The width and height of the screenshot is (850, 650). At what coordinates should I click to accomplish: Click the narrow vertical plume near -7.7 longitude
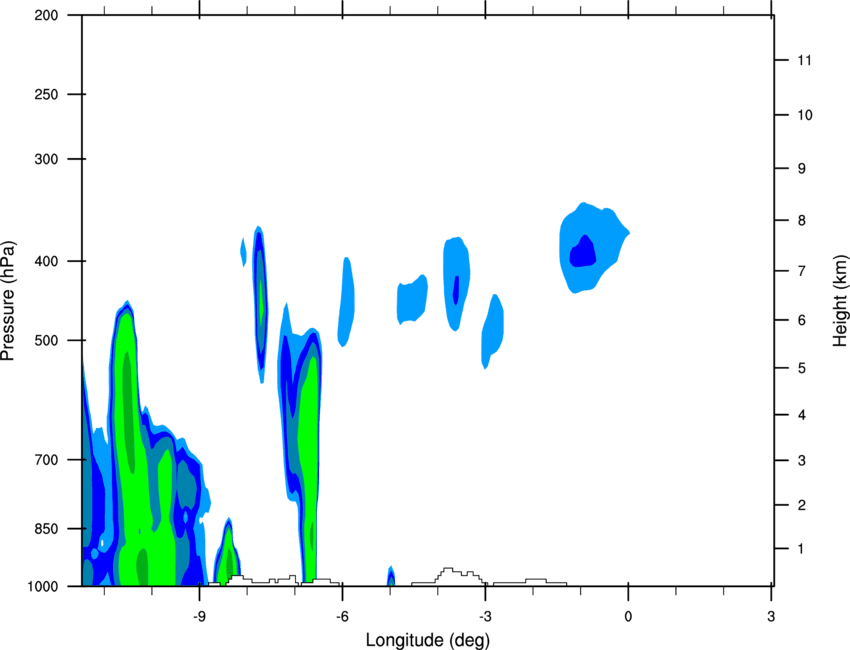tap(261, 304)
